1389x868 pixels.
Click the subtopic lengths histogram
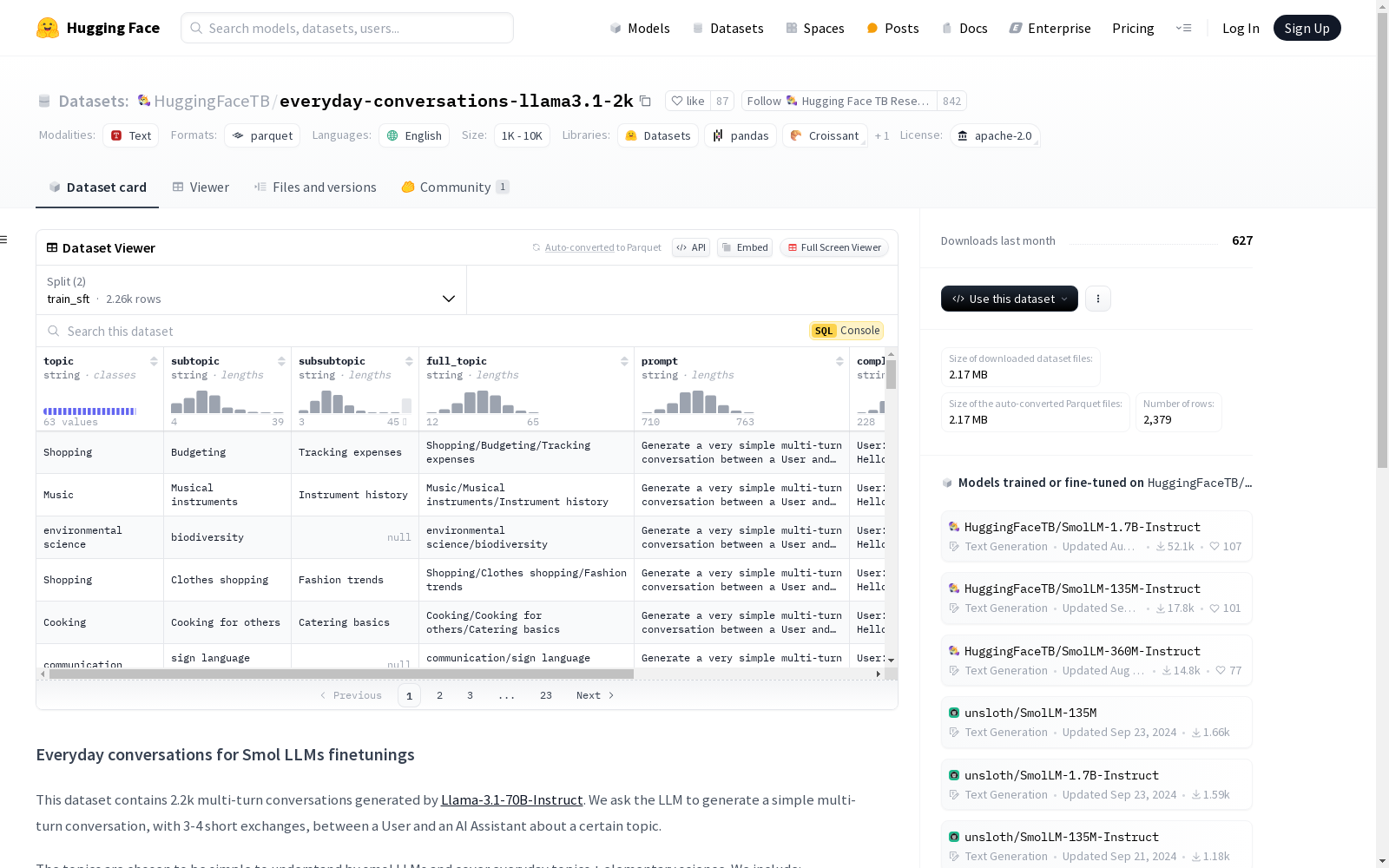point(227,401)
